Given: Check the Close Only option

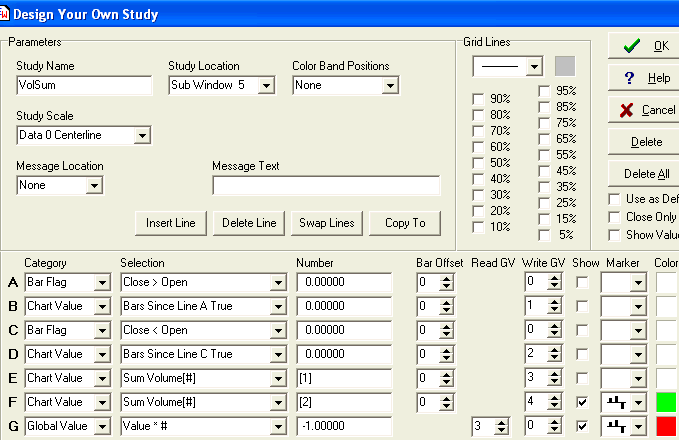Looking at the screenshot, I should point(615,217).
